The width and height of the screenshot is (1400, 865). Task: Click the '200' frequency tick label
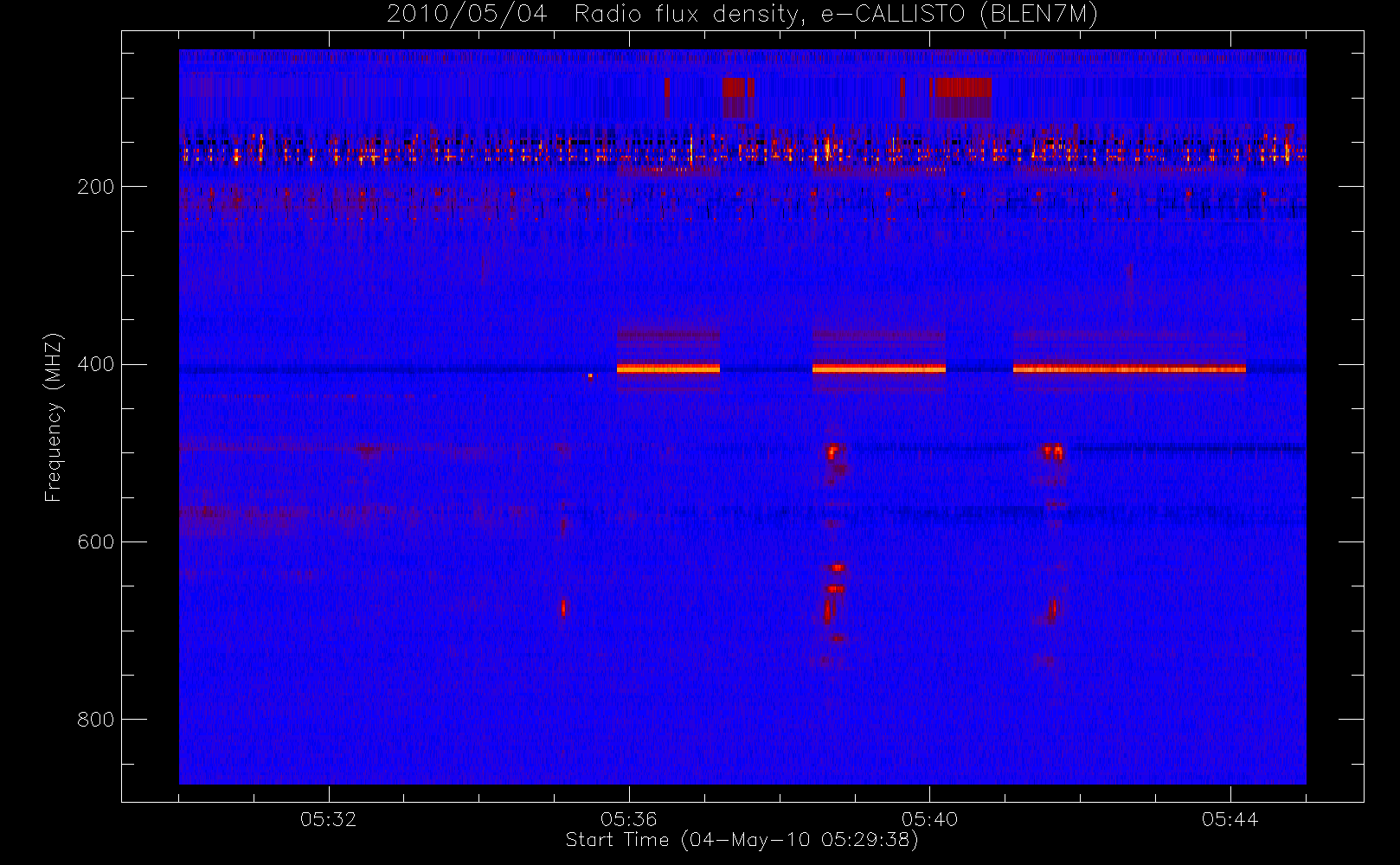click(95, 187)
